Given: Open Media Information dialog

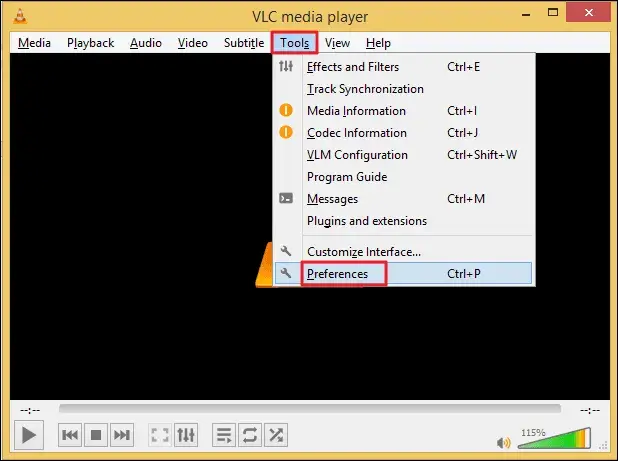Looking at the screenshot, I should click(x=403, y=111).
